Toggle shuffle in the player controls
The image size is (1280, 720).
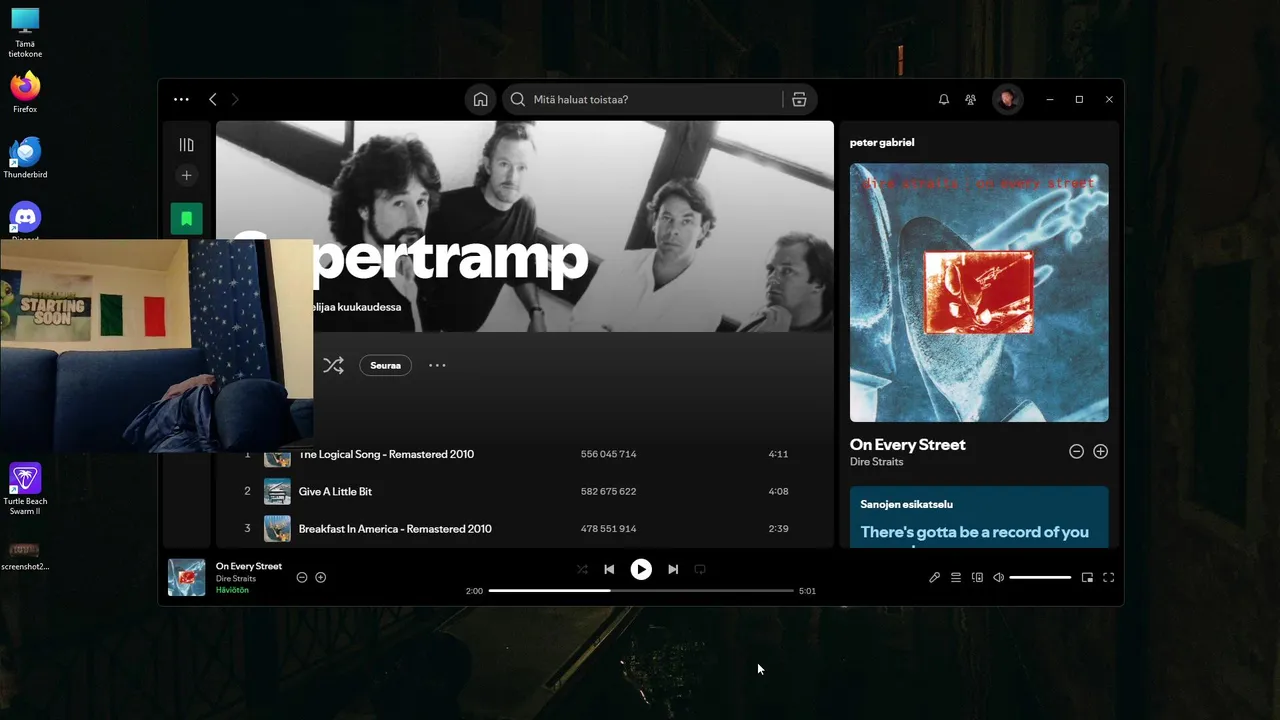(x=582, y=569)
